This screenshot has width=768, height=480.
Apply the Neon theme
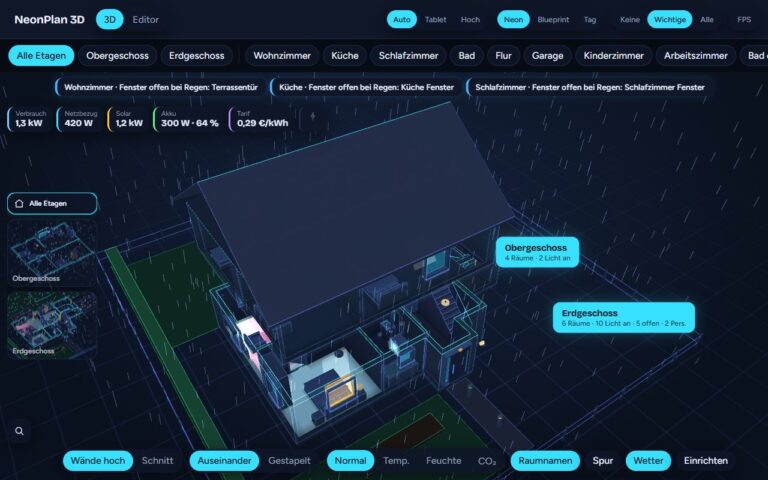(x=513, y=20)
